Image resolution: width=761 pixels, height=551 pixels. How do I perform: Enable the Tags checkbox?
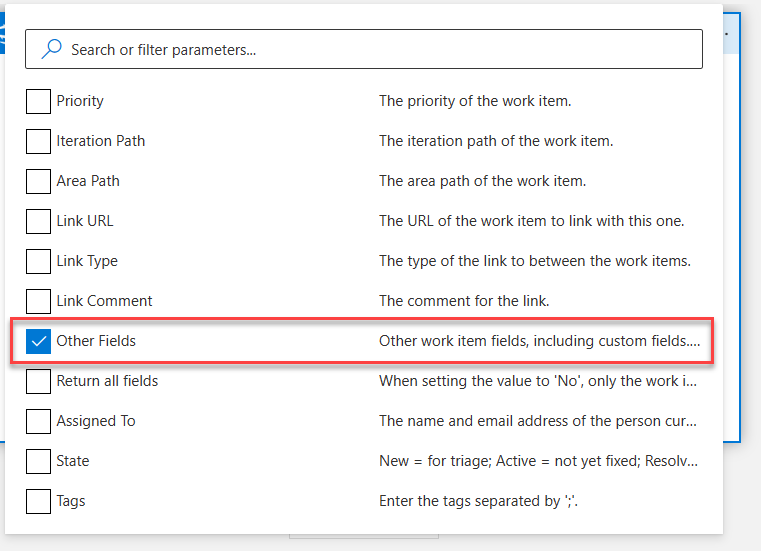[x=38, y=501]
